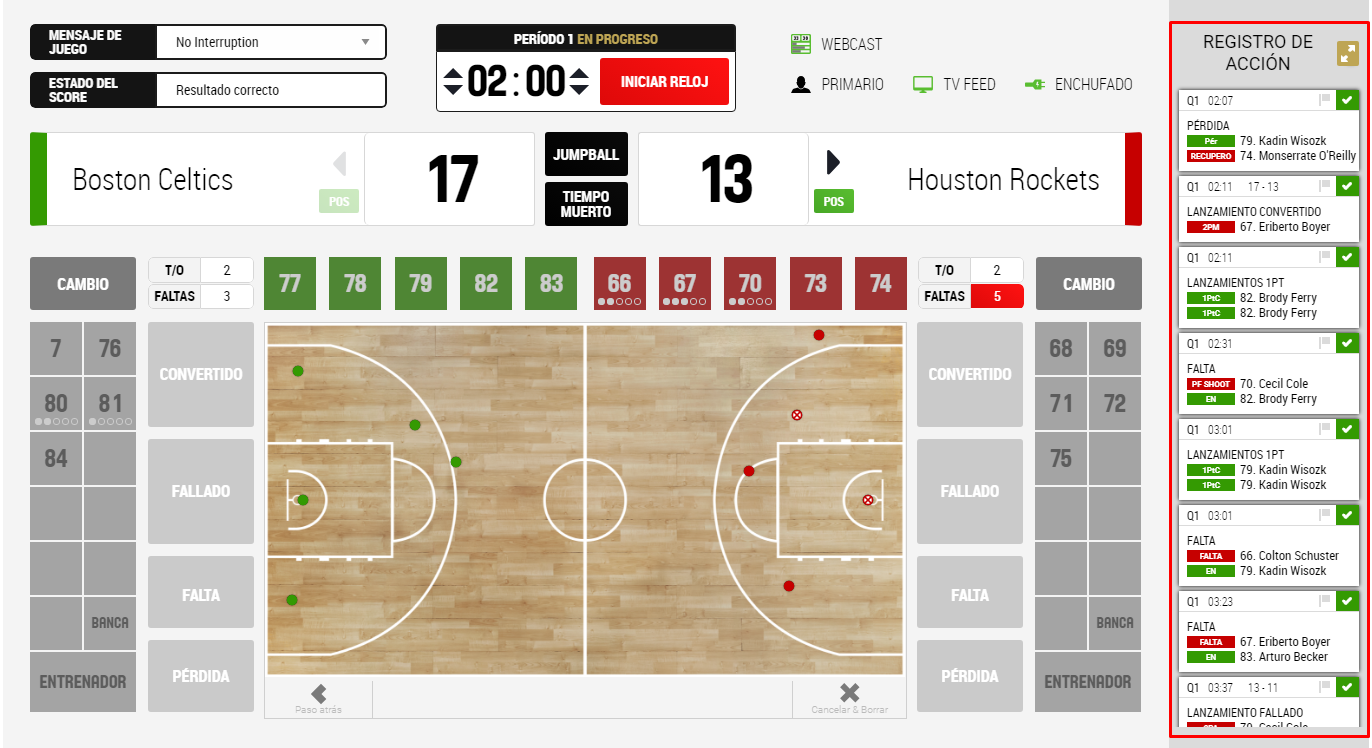
Task: Select Rockets on-court player 70
Action: point(750,284)
